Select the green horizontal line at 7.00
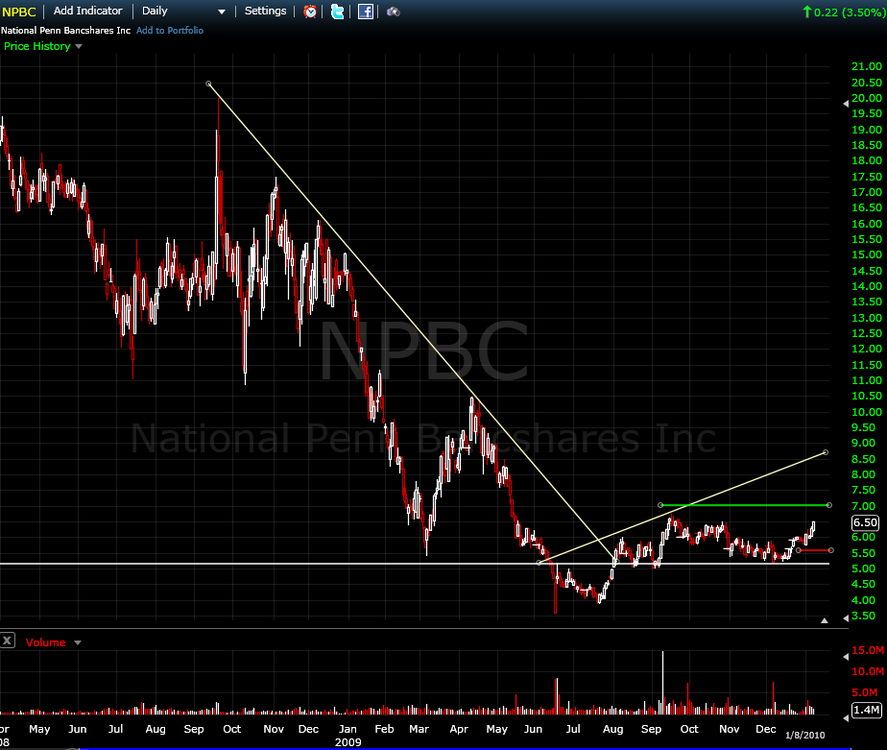 [x=744, y=505]
